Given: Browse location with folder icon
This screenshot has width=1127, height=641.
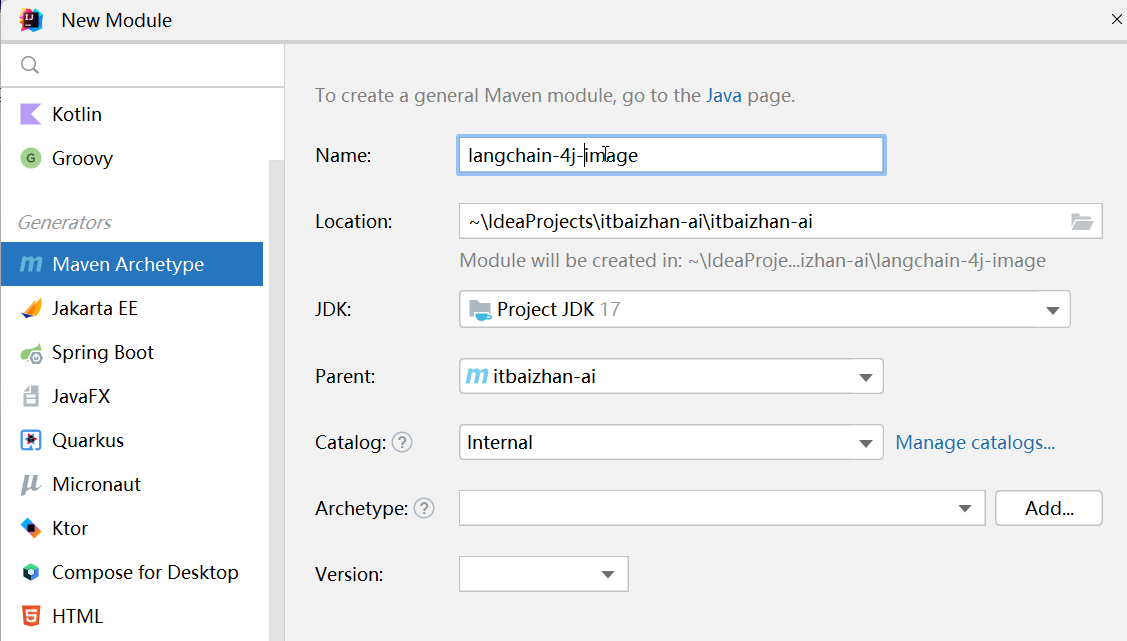Looking at the screenshot, I should tap(1081, 221).
